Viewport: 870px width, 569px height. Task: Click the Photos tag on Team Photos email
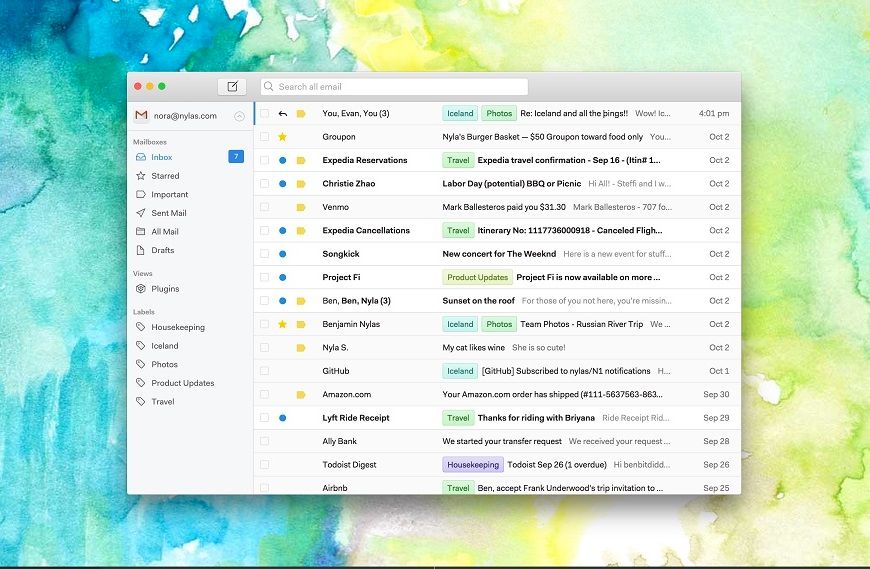(499, 324)
